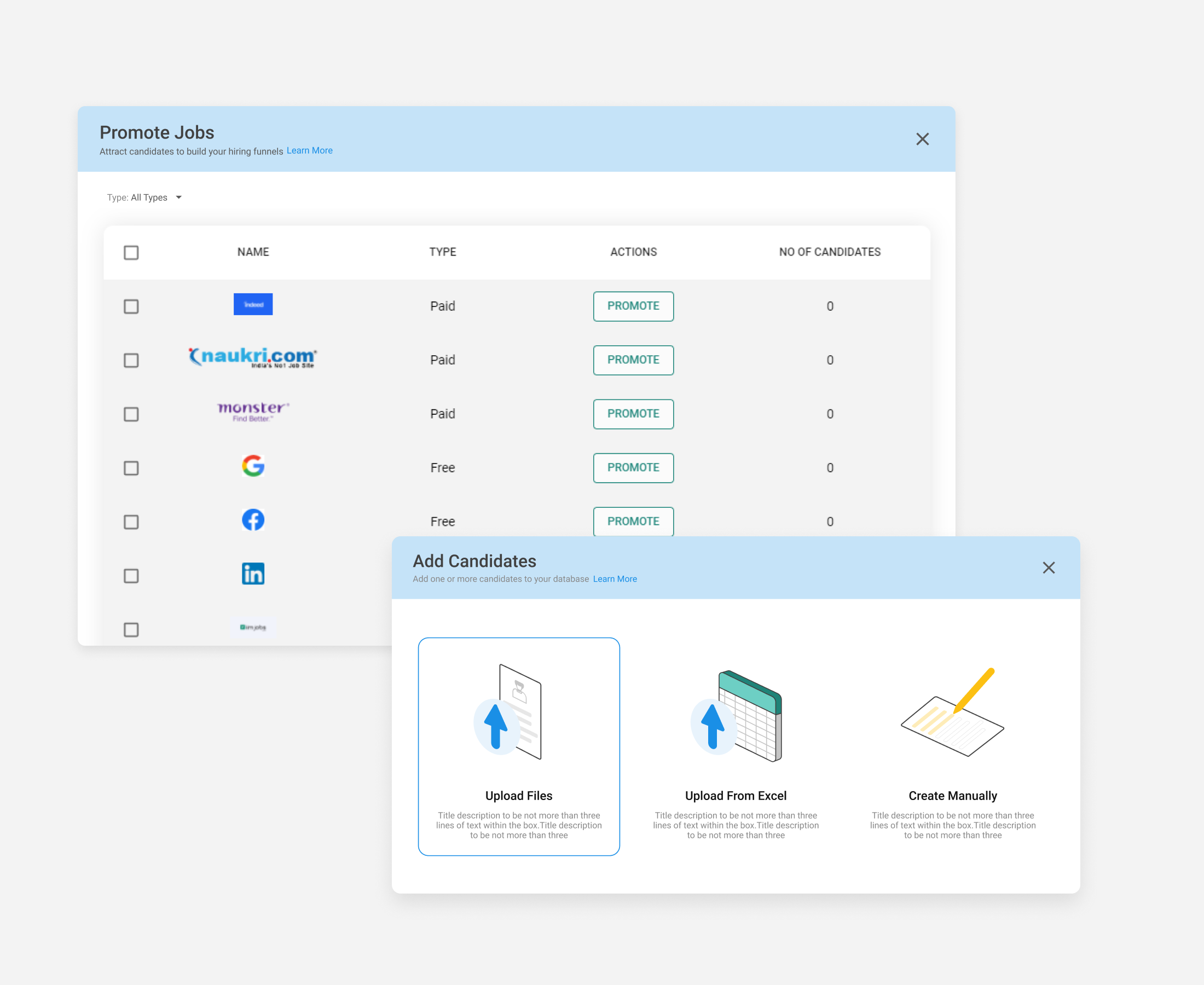Image resolution: width=1204 pixels, height=985 pixels.
Task: Select the Upload From Excel spreadsheet icon
Action: (736, 716)
